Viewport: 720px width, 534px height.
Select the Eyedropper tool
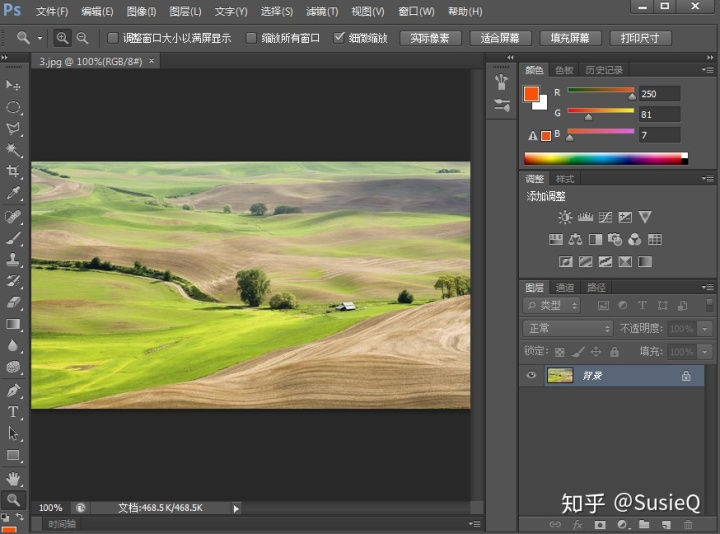coord(13,192)
